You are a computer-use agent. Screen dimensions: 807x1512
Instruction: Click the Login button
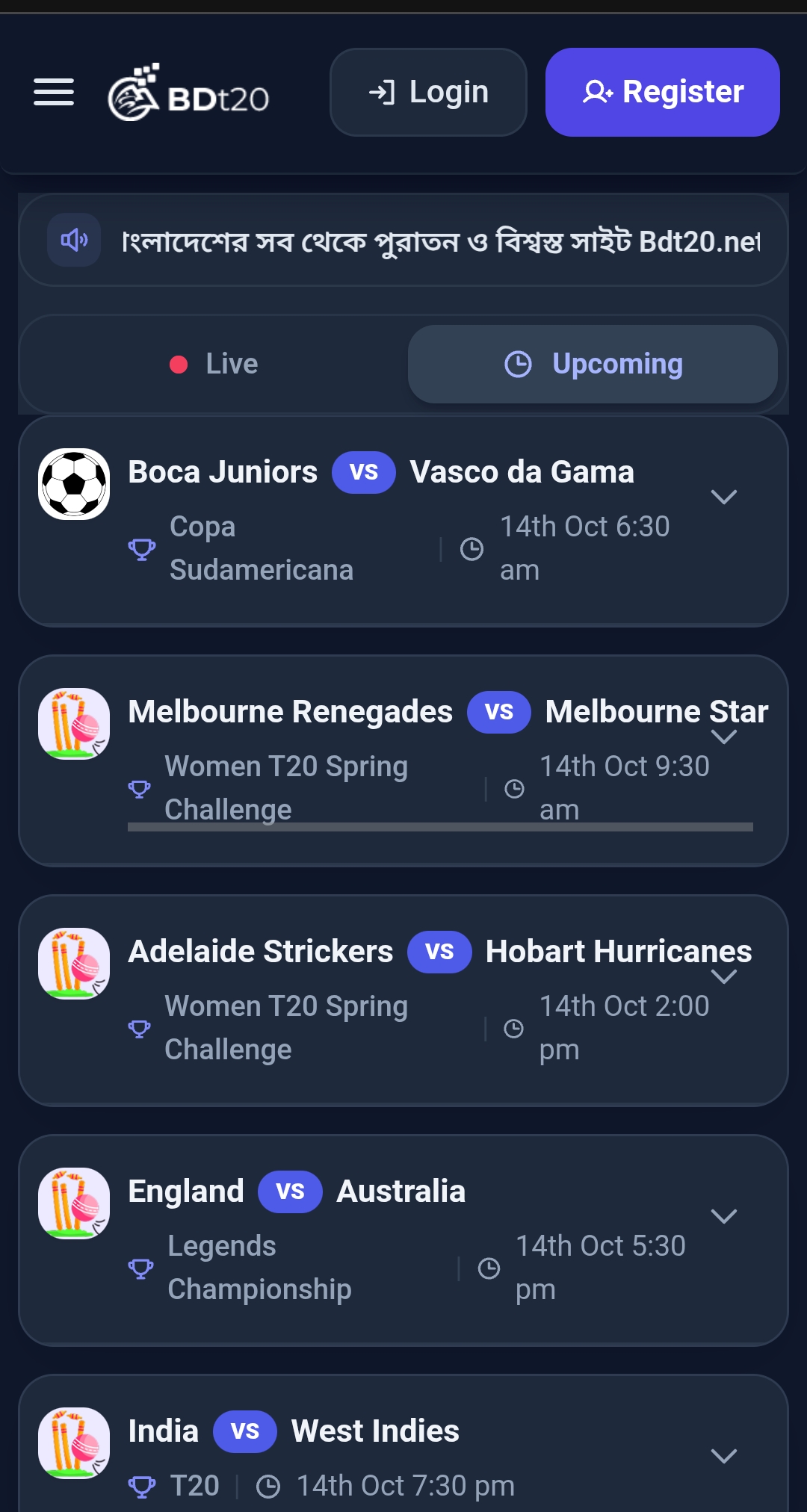click(428, 92)
